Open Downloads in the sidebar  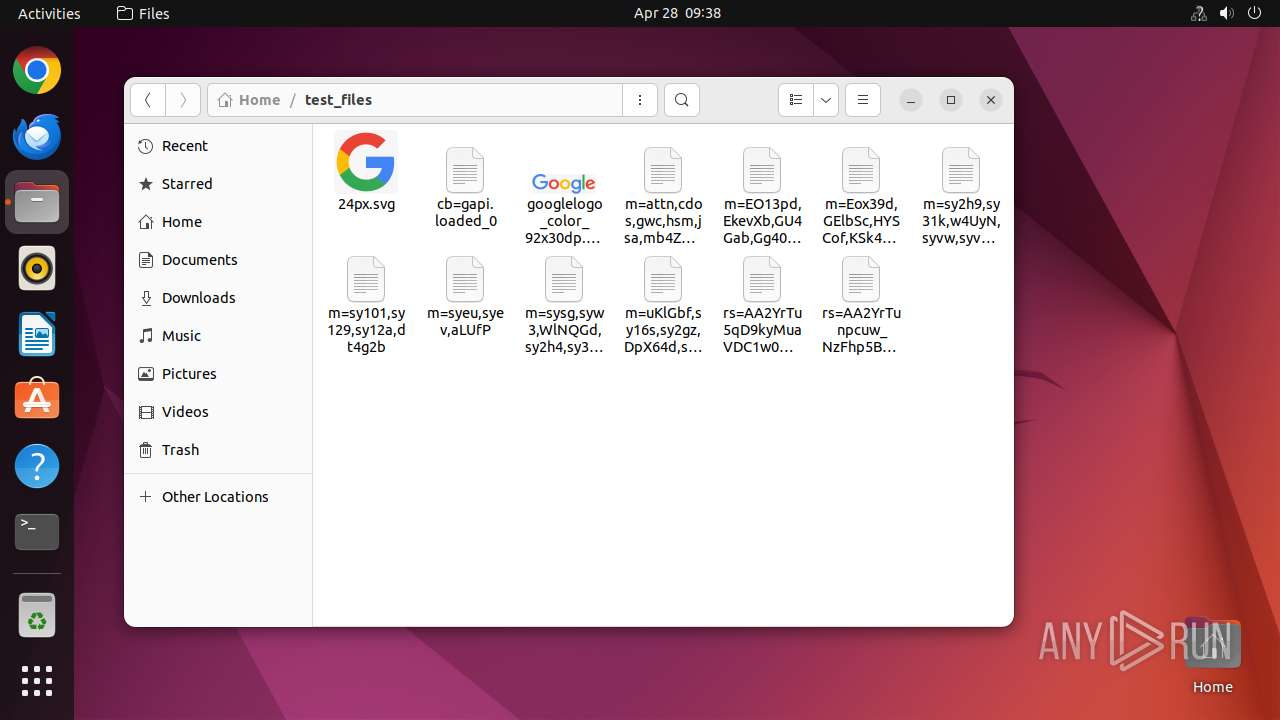point(218,298)
